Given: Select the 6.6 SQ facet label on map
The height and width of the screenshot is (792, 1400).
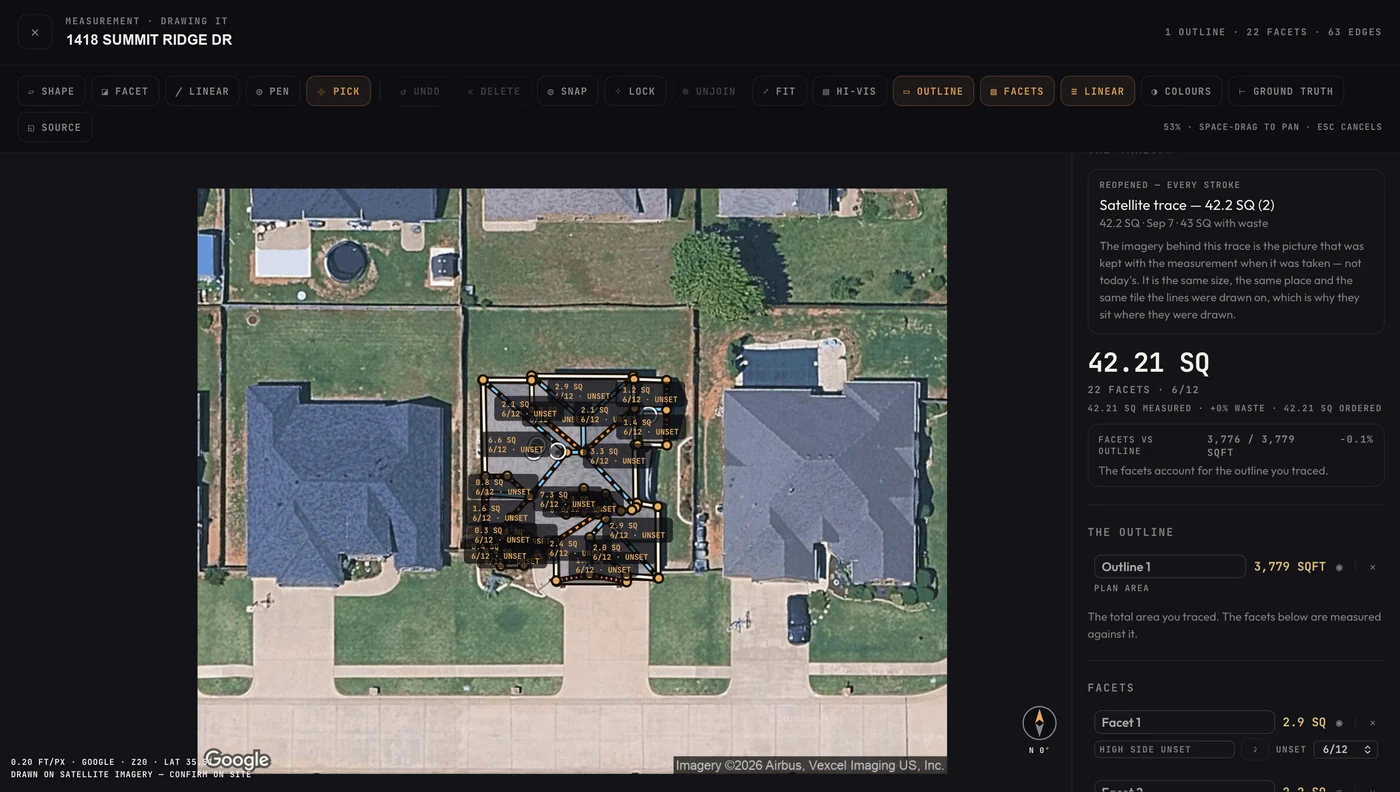Looking at the screenshot, I should click(x=515, y=444).
